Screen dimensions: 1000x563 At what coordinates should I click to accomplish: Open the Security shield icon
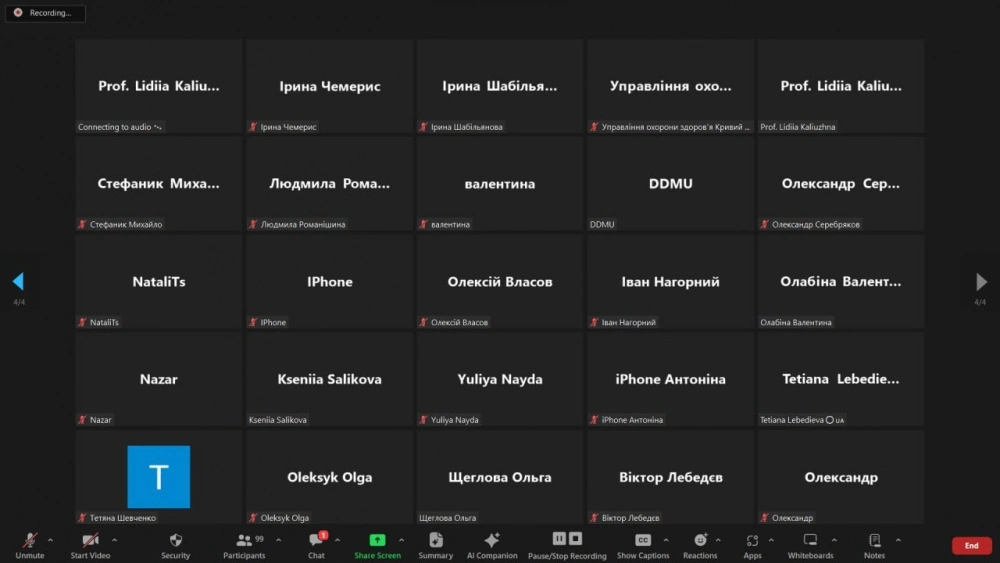pos(175,546)
